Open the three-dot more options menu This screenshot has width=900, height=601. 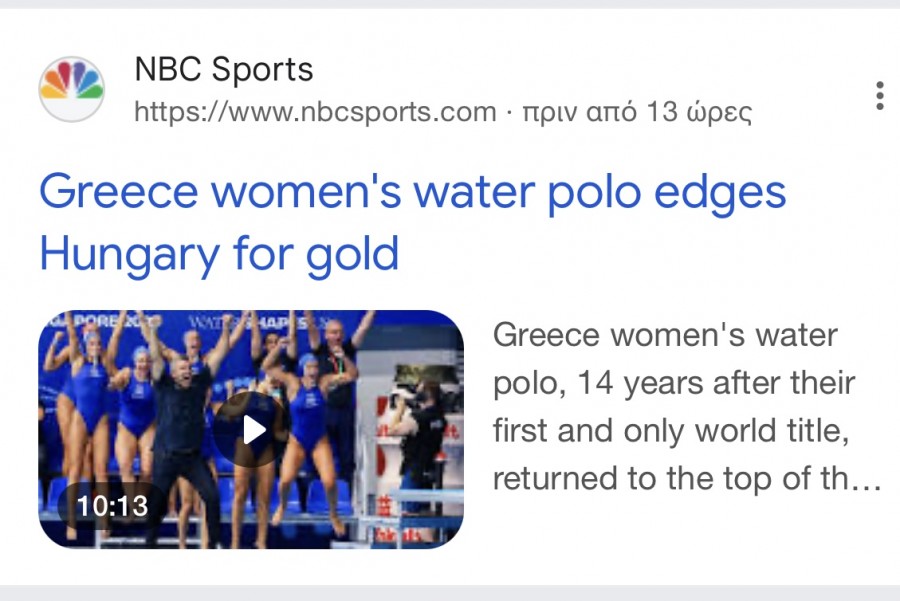click(x=880, y=96)
